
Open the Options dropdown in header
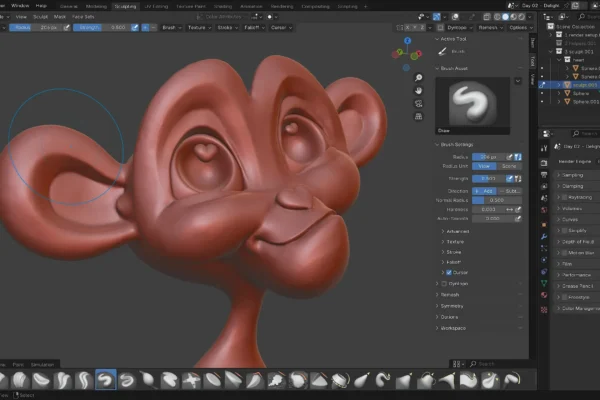(521, 28)
